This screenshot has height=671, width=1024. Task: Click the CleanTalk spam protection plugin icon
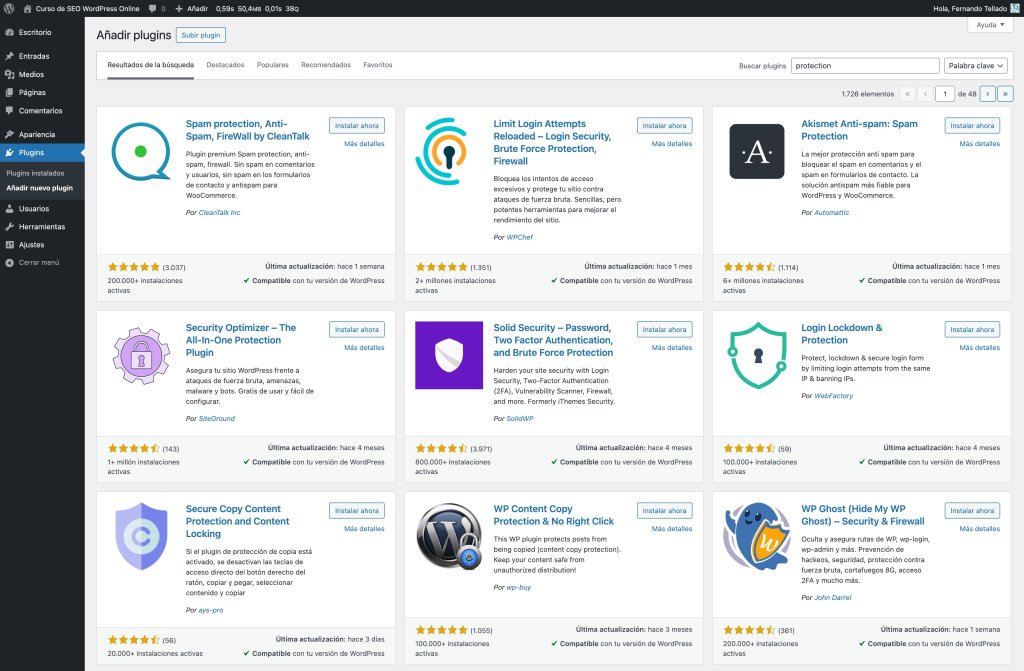pyautogui.click(x=141, y=152)
